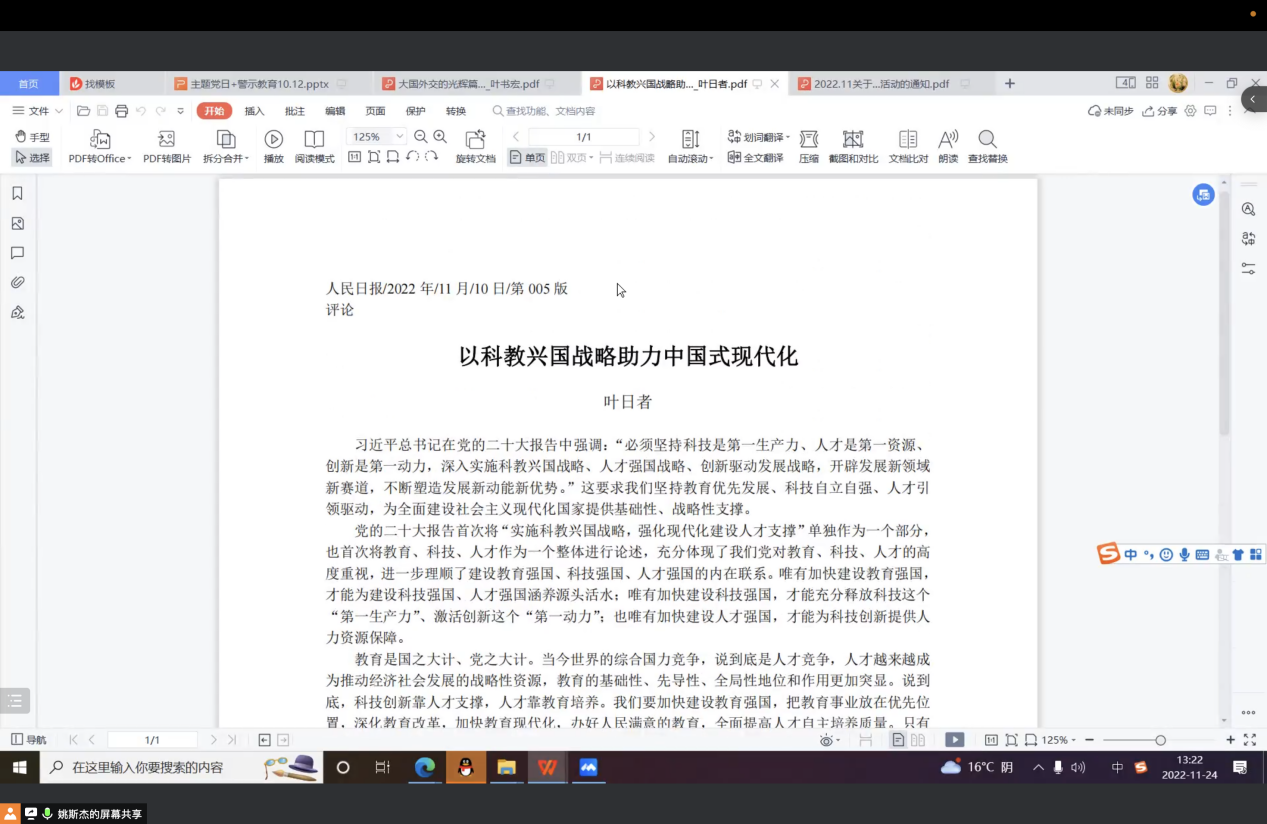Select 单页 single page view mode

(x=527, y=158)
